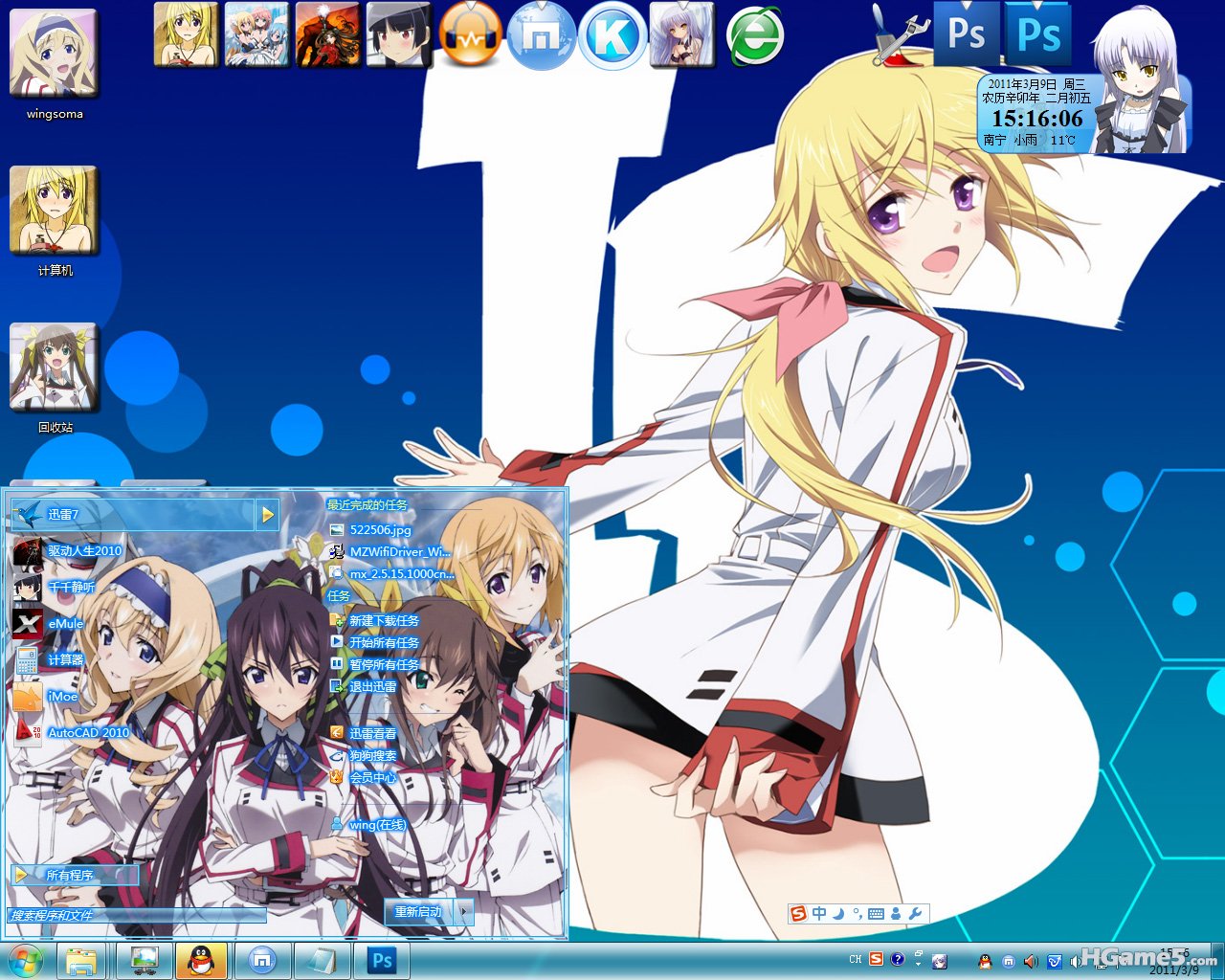Click the QQ penguin taskbar button
This screenshot has width=1225, height=980.
point(201,960)
